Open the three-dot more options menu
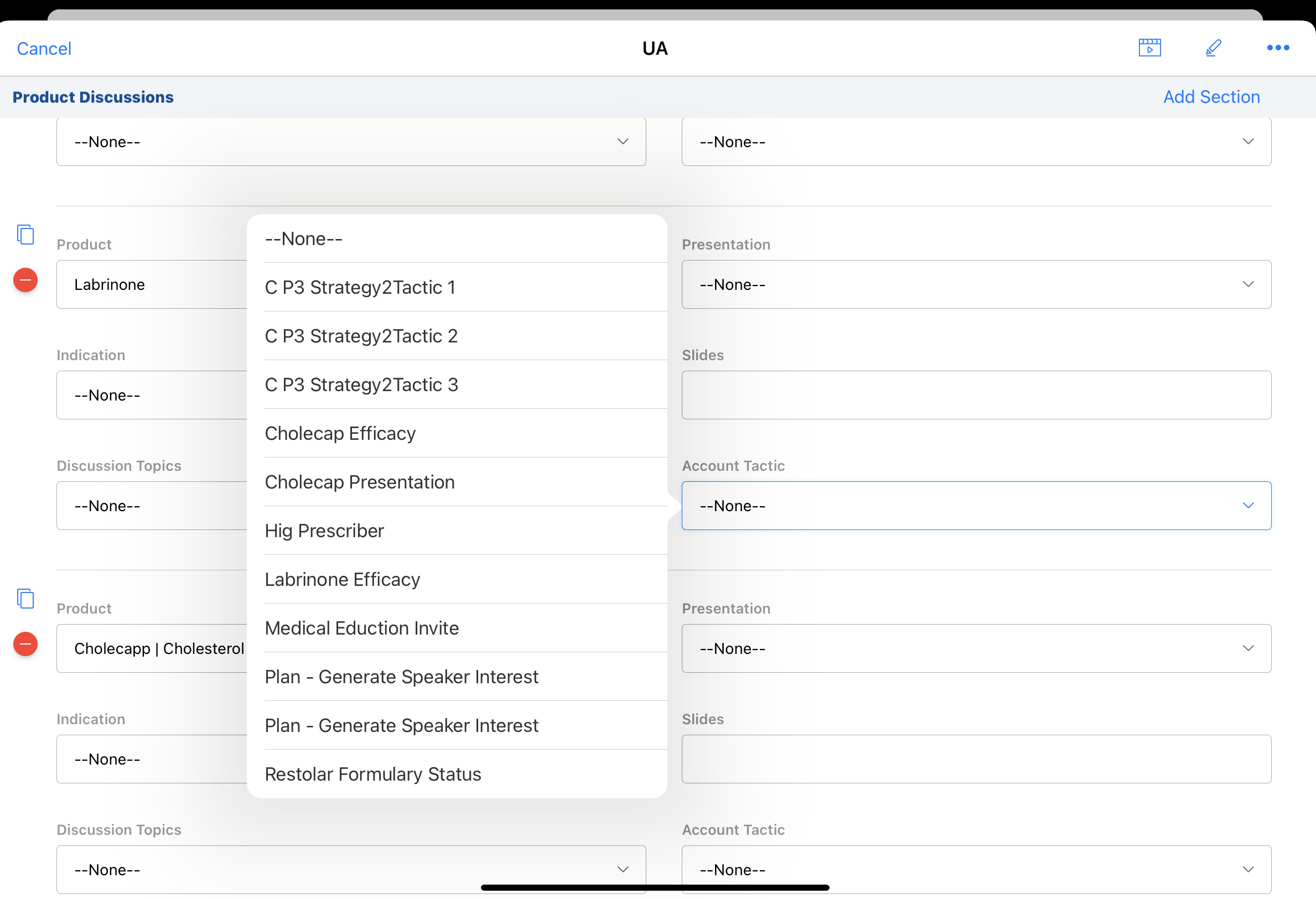Viewport: 1316px width, 899px height. coord(1277,48)
